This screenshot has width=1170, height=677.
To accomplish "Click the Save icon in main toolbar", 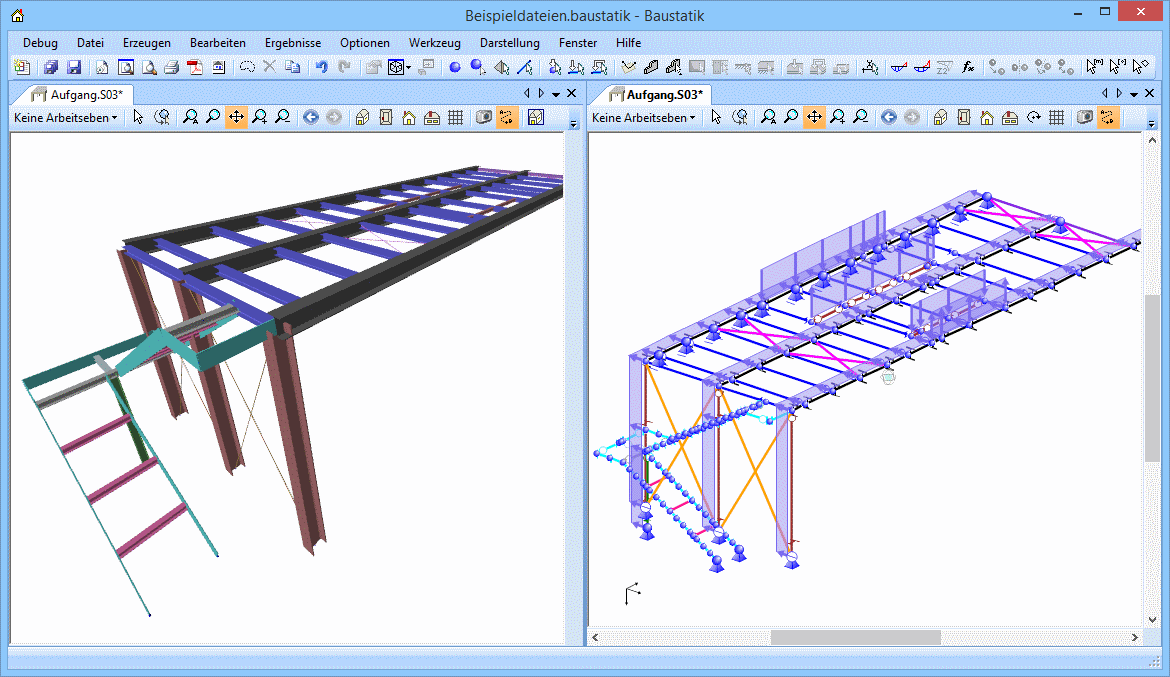I will coord(73,68).
